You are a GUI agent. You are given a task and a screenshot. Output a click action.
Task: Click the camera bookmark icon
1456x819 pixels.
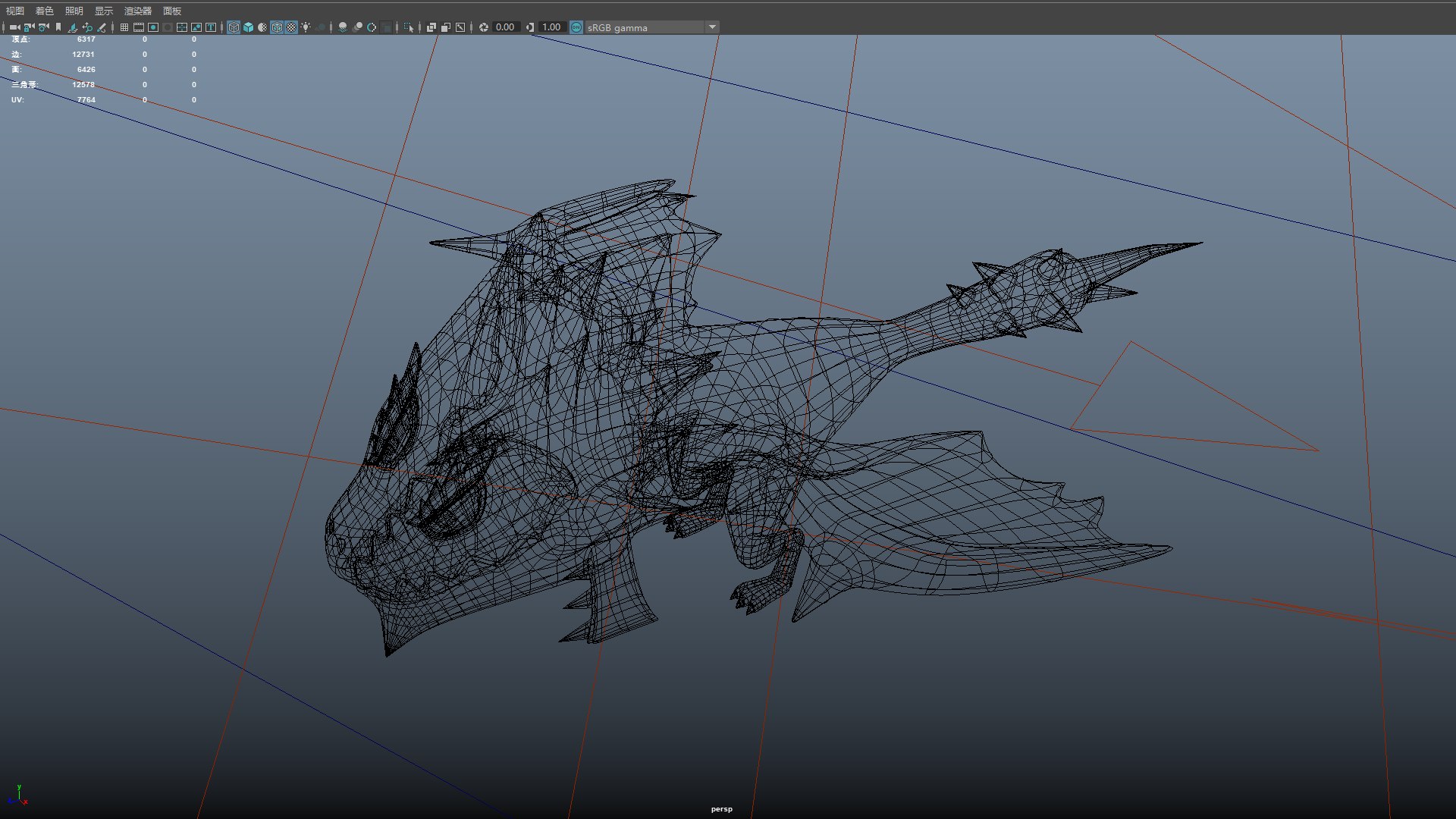point(58,27)
